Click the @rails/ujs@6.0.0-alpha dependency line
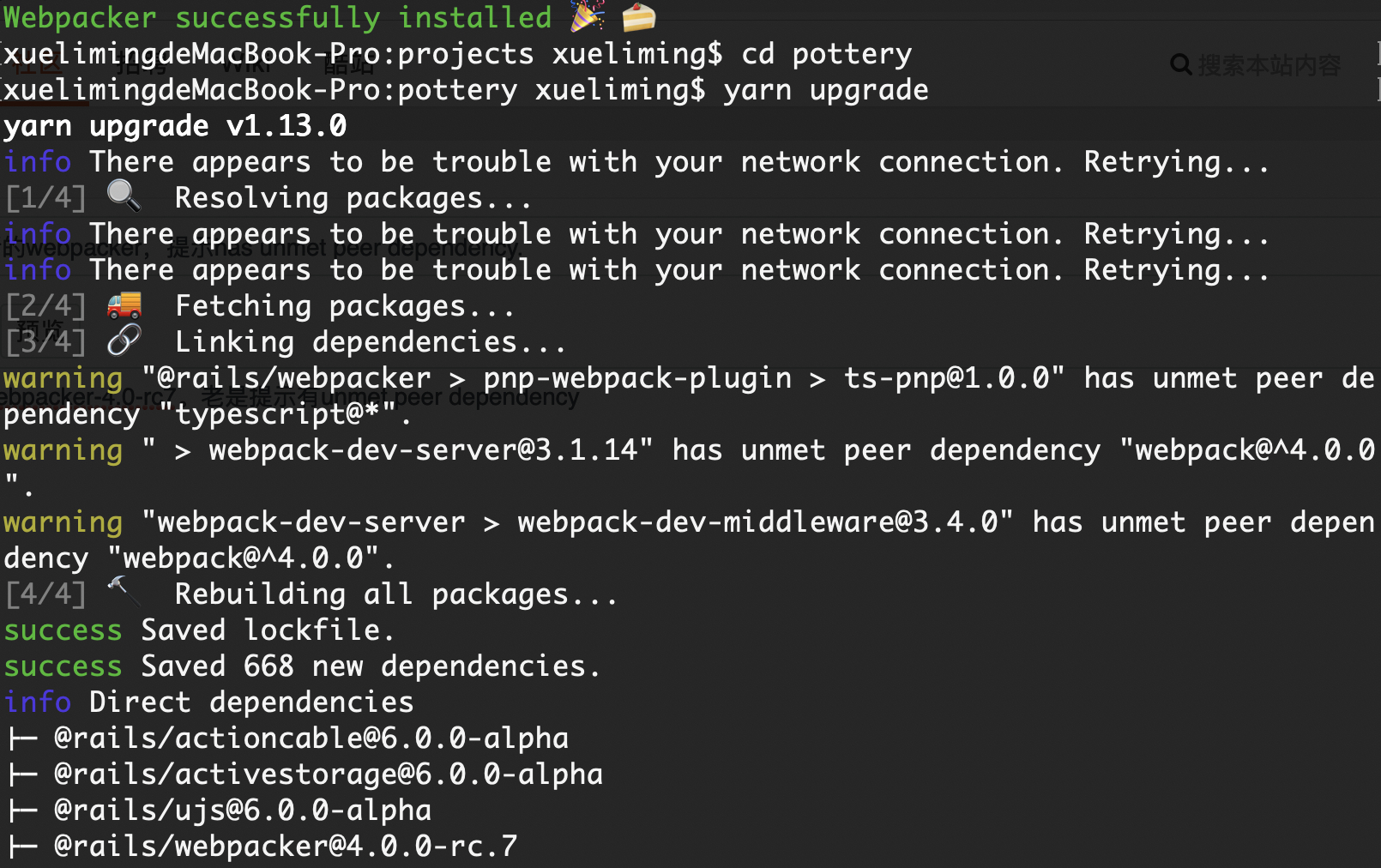 coord(242,811)
